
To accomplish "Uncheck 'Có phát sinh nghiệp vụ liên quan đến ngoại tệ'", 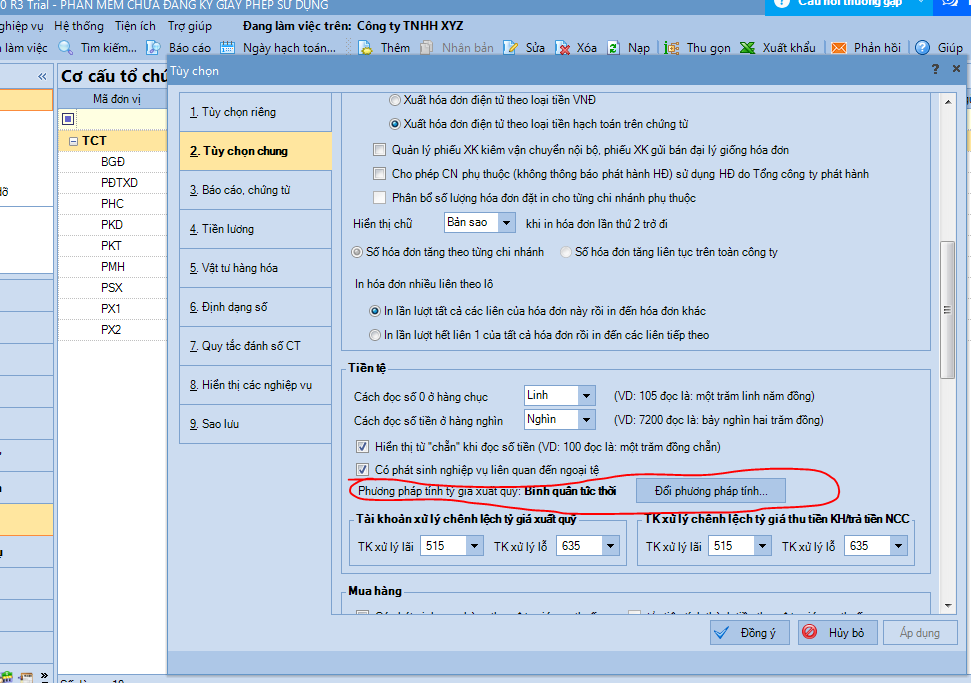I will 363,469.
